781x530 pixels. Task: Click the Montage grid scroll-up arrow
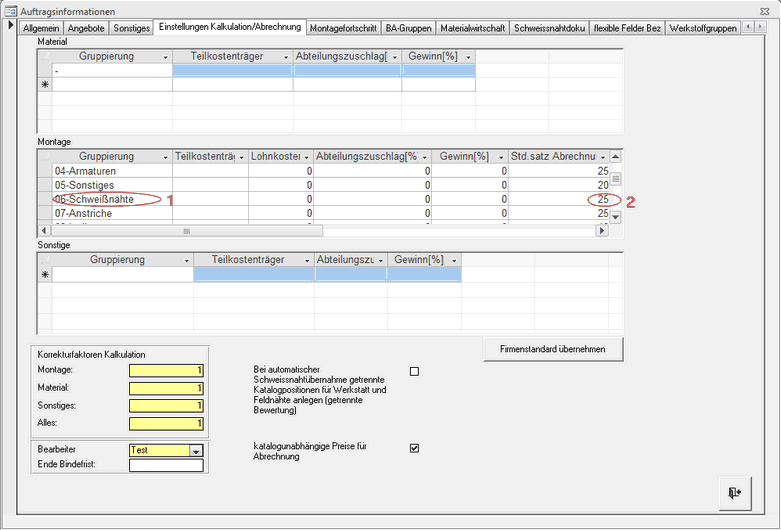(x=616, y=157)
